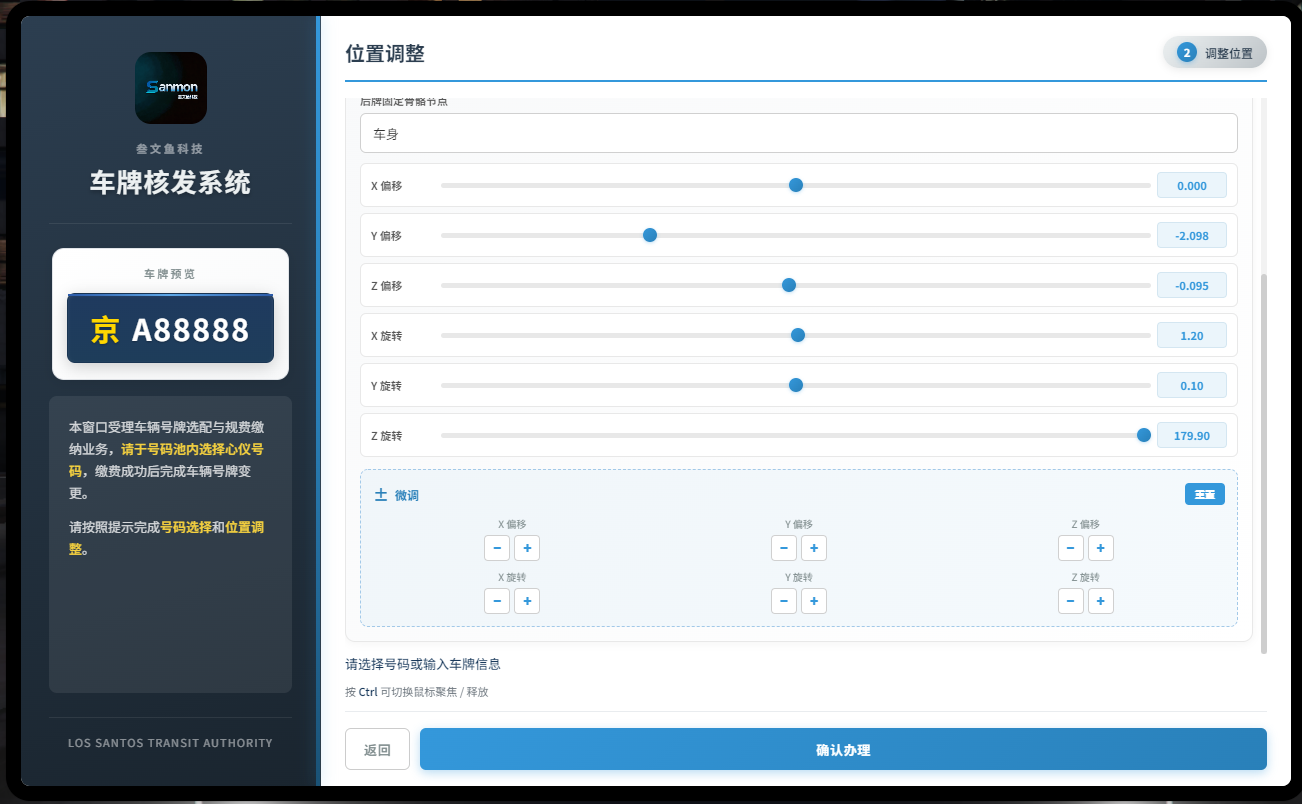This screenshot has width=1302, height=804.
Task: Click the minus button under Y 旋转 in 微调
Action: pos(784,601)
